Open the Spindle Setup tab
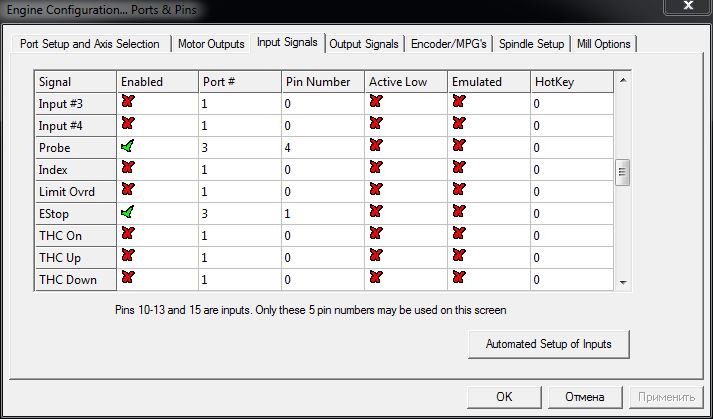Image resolution: width=713 pixels, height=419 pixels. pyautogui.click(x=532, y=44)
